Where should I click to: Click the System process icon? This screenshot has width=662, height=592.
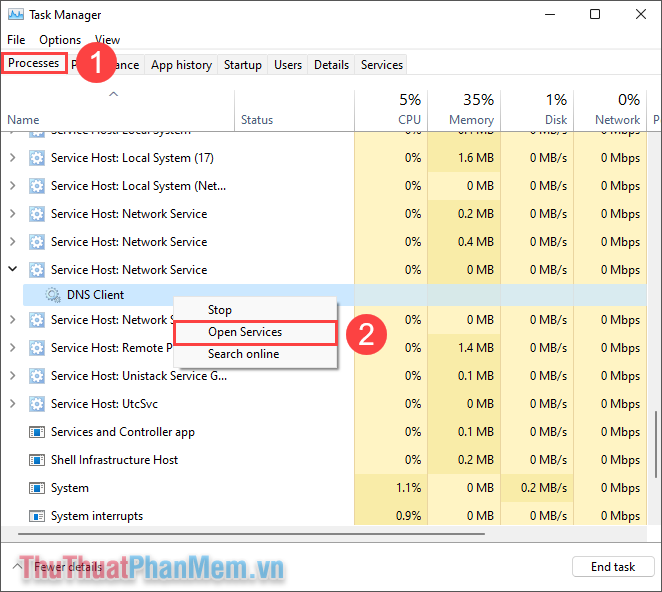37,488
